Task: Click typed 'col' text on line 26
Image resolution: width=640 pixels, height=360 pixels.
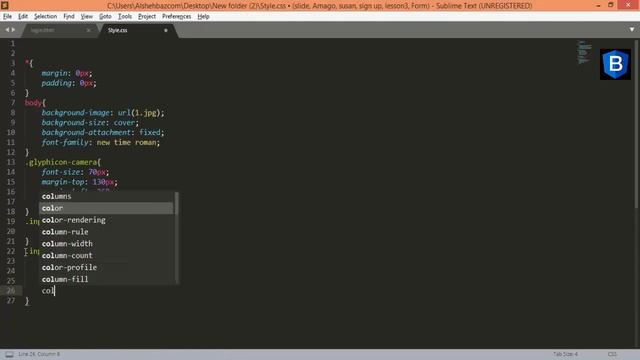Action: coord(48,291)
